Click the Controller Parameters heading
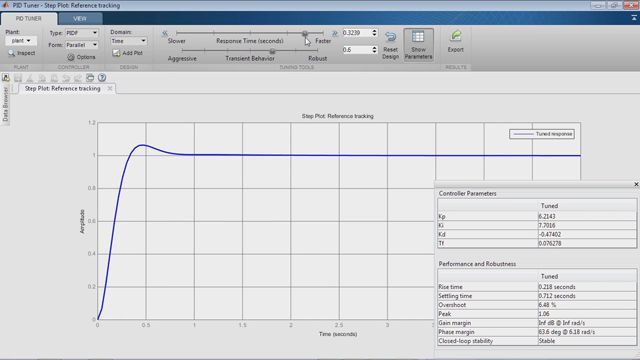Image resolution: width=640 pixels, height=360 pixels. 467,193
